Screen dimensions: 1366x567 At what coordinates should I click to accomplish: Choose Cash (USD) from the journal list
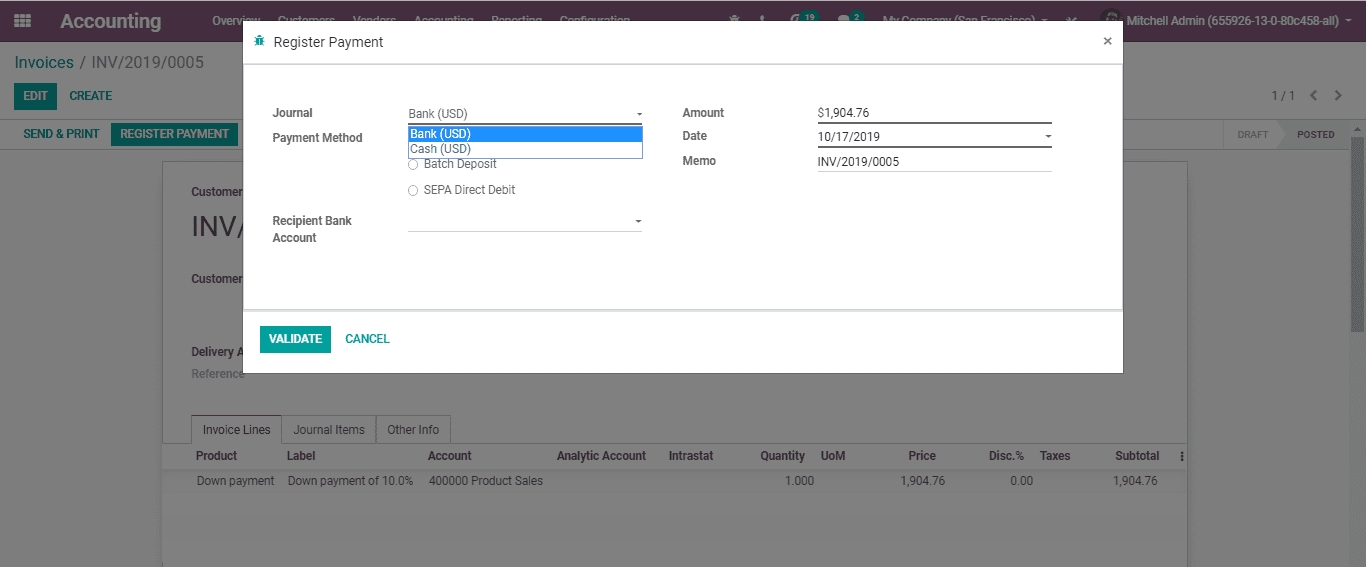(x=440, y=149)
